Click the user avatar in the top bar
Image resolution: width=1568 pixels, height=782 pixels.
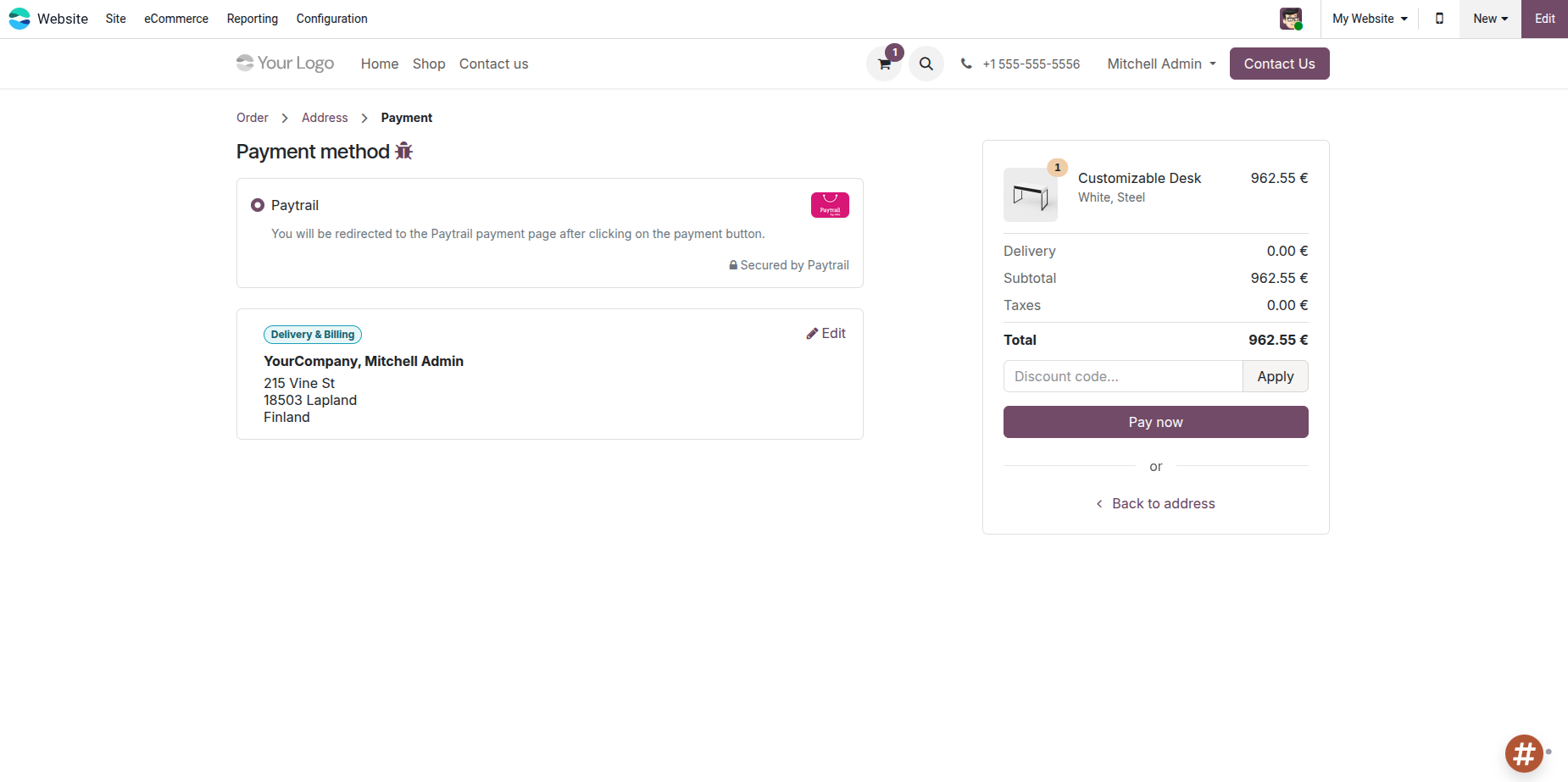point(1292,18)
